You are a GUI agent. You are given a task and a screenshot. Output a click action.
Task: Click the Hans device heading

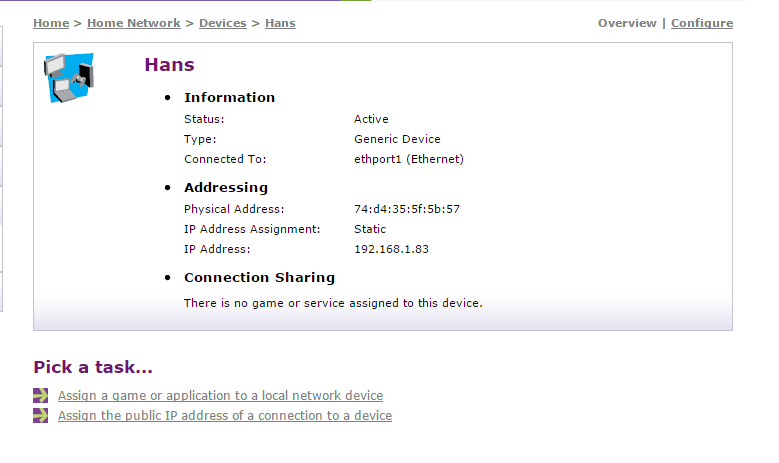point(169,65)
